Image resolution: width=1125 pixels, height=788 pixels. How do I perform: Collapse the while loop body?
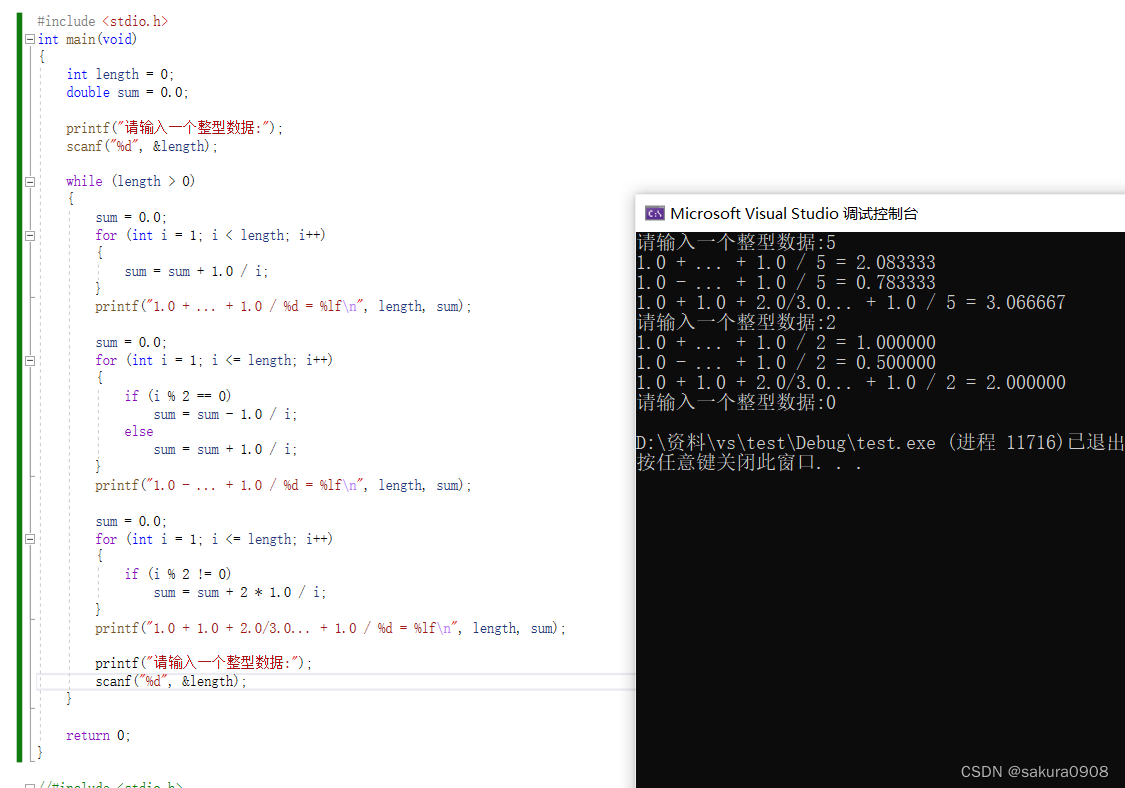click(x=29, y=180)
